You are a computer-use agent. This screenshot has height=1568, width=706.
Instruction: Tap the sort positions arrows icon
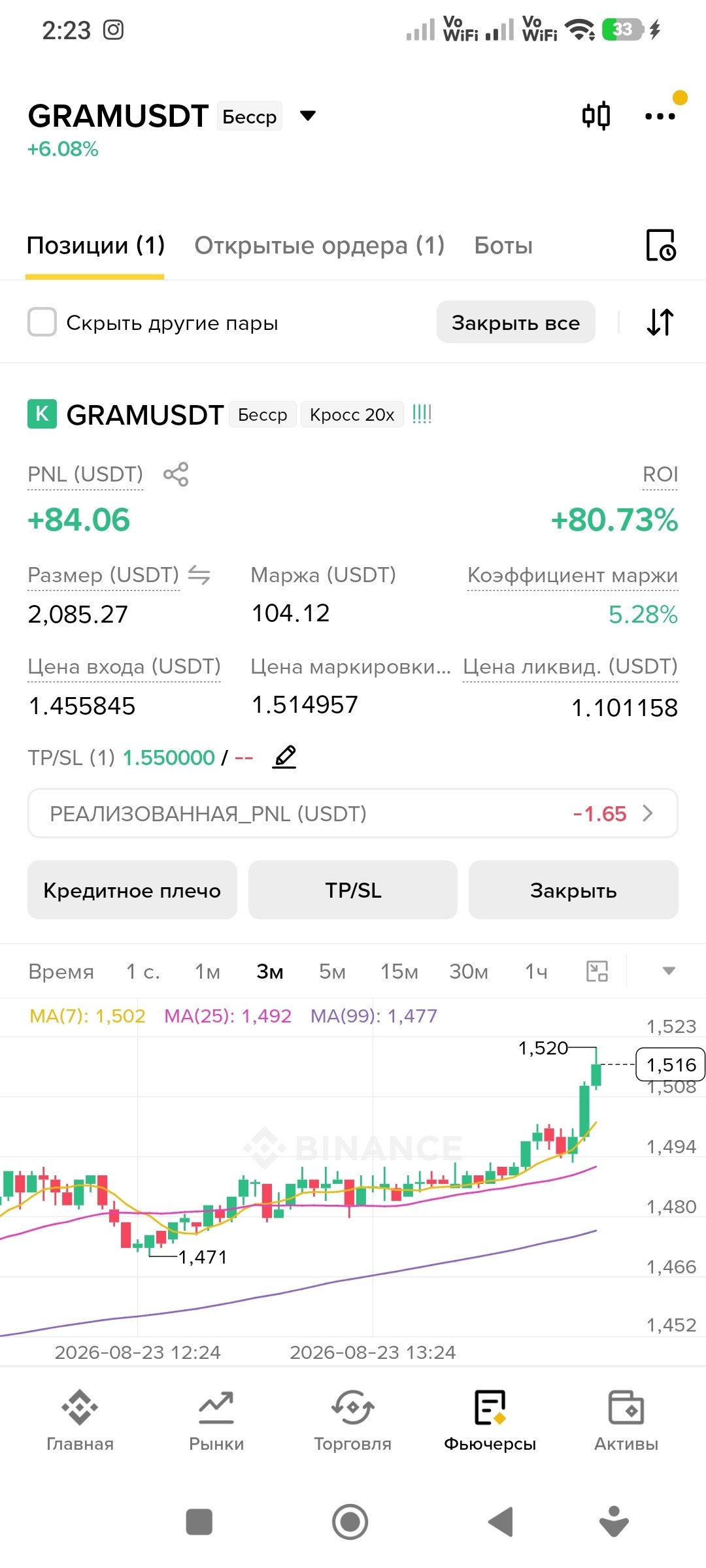coord(660,322)
